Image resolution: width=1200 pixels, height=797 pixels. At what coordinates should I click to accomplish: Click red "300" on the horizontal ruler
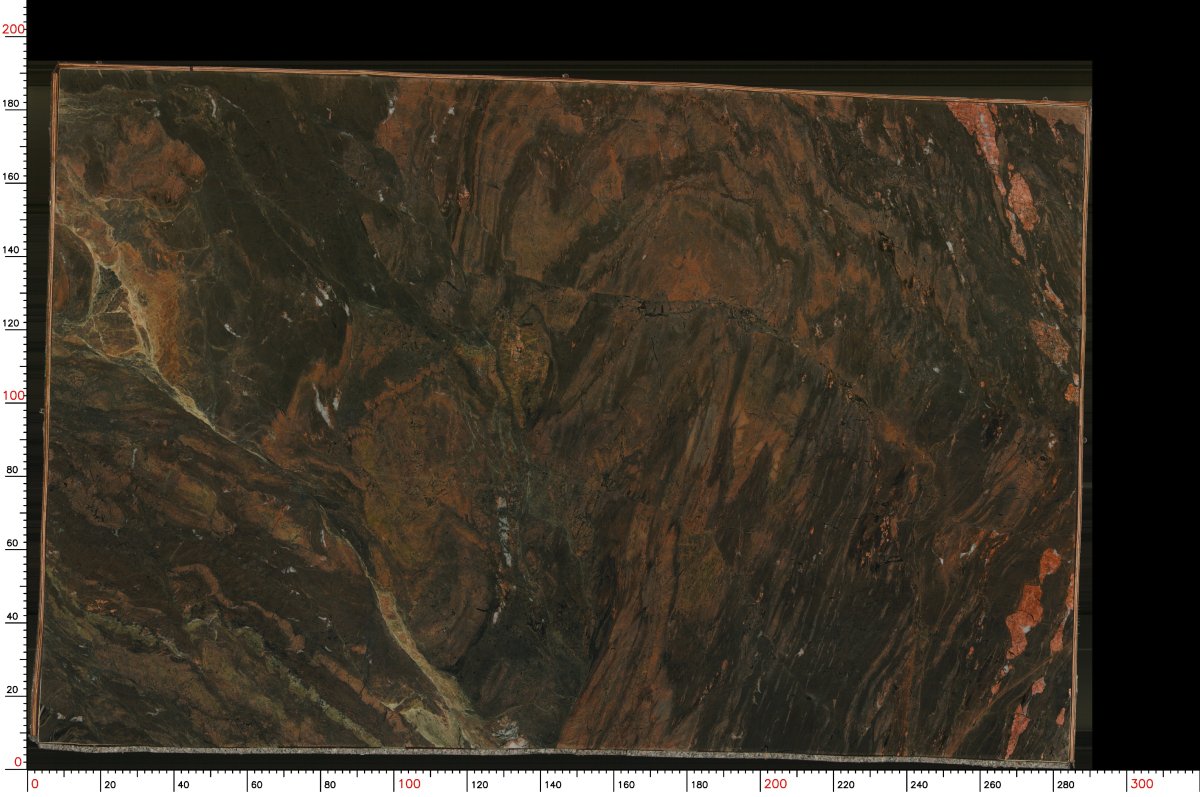(1140, 782)
